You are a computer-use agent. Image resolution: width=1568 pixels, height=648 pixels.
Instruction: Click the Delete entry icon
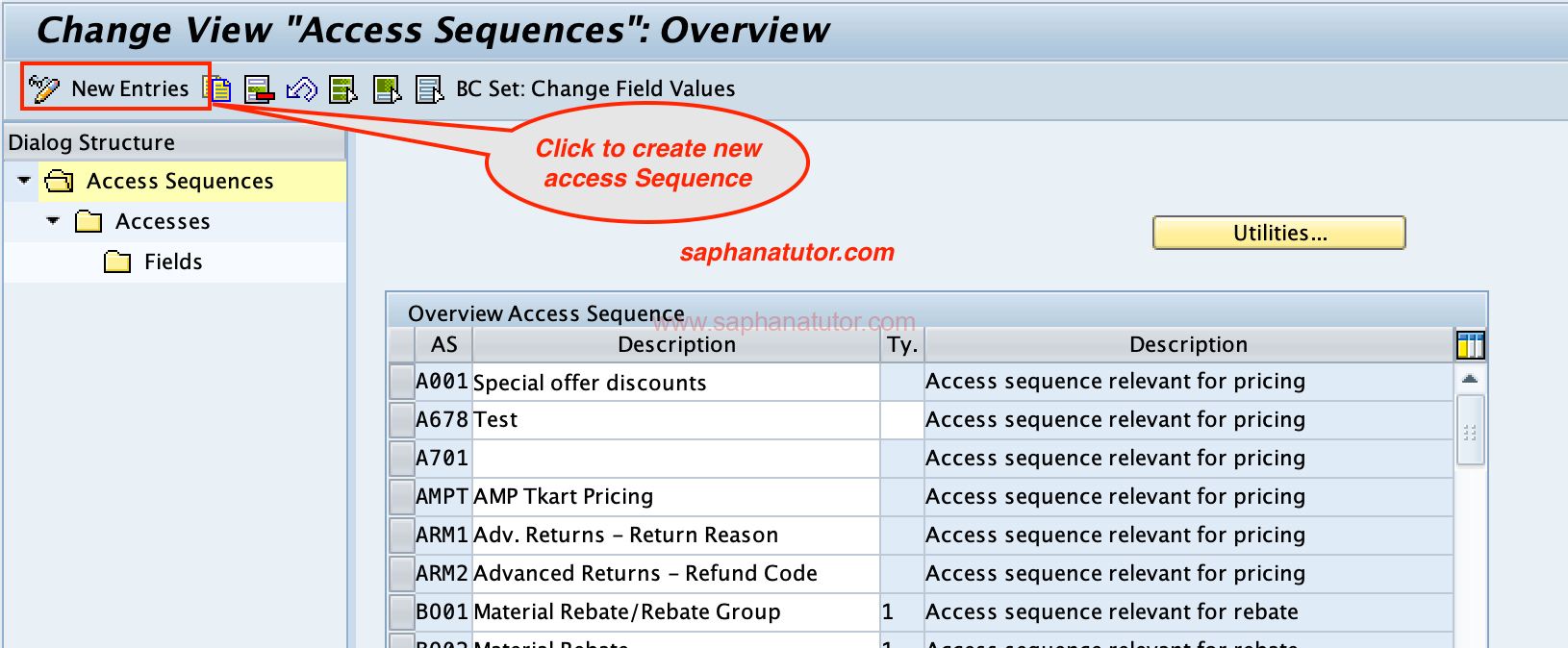(259, 89)
